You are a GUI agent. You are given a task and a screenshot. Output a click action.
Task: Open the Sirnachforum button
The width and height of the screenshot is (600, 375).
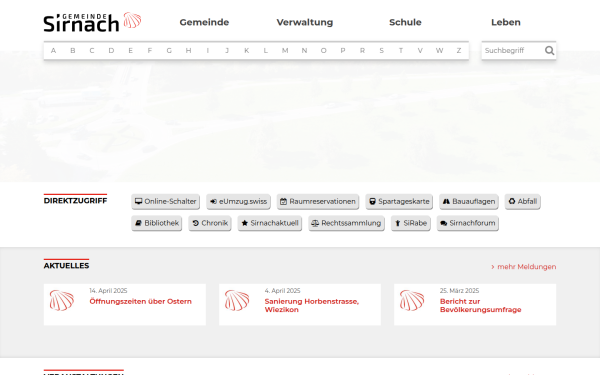coord(468,223)
